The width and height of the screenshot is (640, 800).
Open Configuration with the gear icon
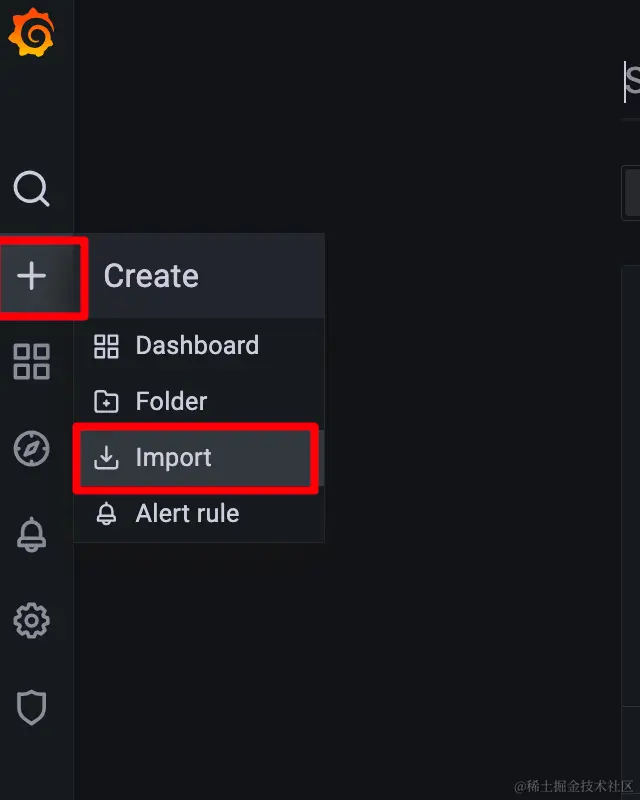pyautogui.click(x=33, y=621)
